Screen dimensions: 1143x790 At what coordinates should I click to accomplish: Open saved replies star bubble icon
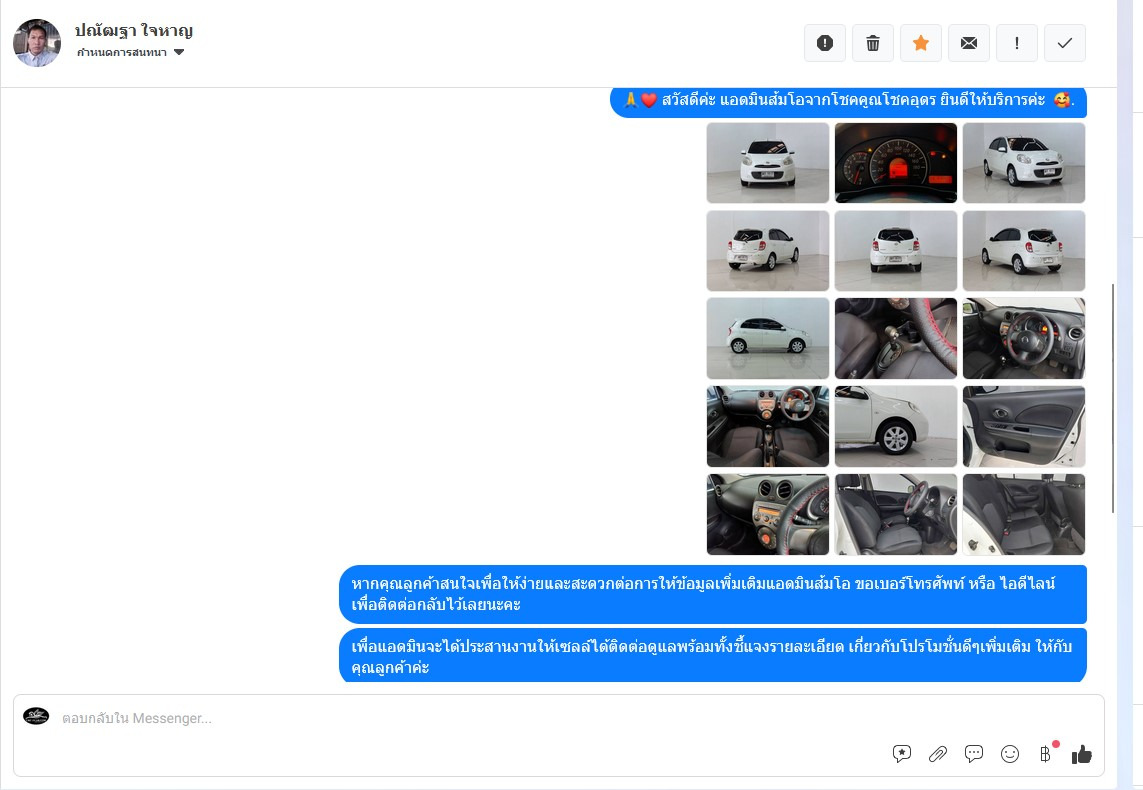pyautogui.click(x=902, y=754)
